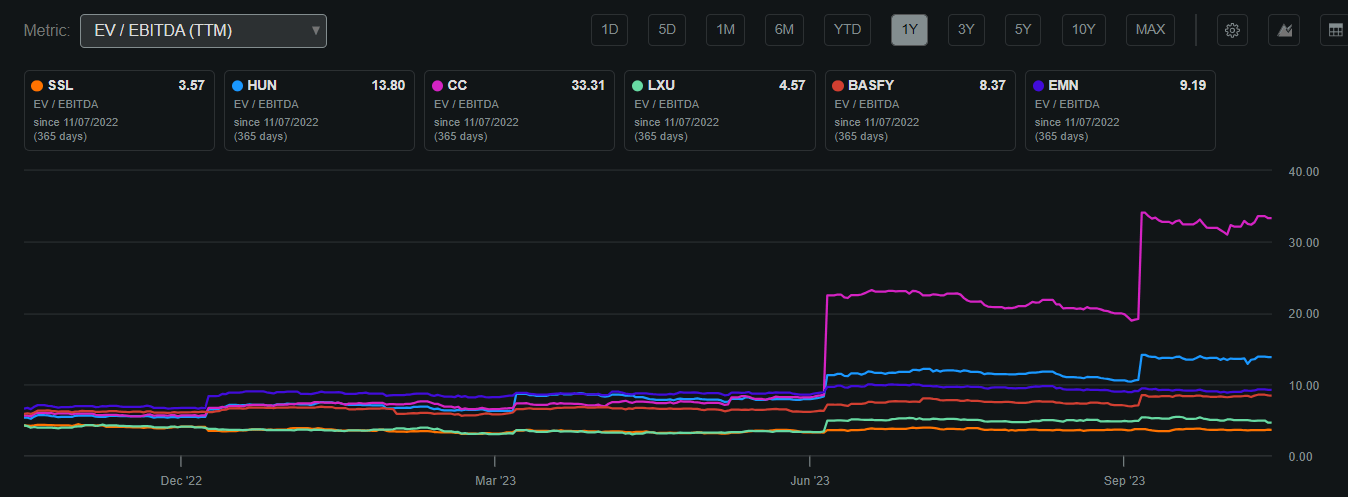Select the 1D time range
Screen dimensions: 1348x497
click(x=609, y=30)
